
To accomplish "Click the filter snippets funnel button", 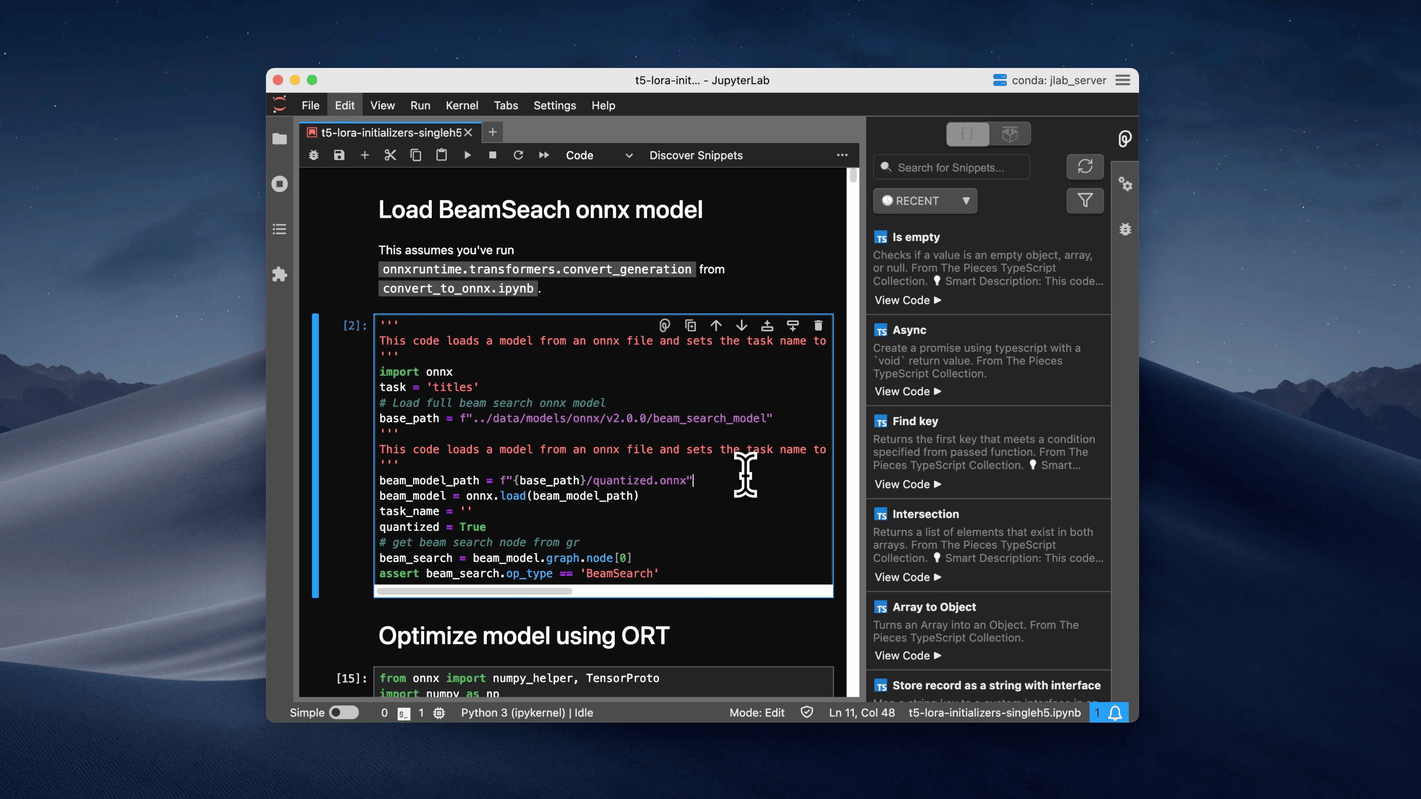I will 1084,200.
